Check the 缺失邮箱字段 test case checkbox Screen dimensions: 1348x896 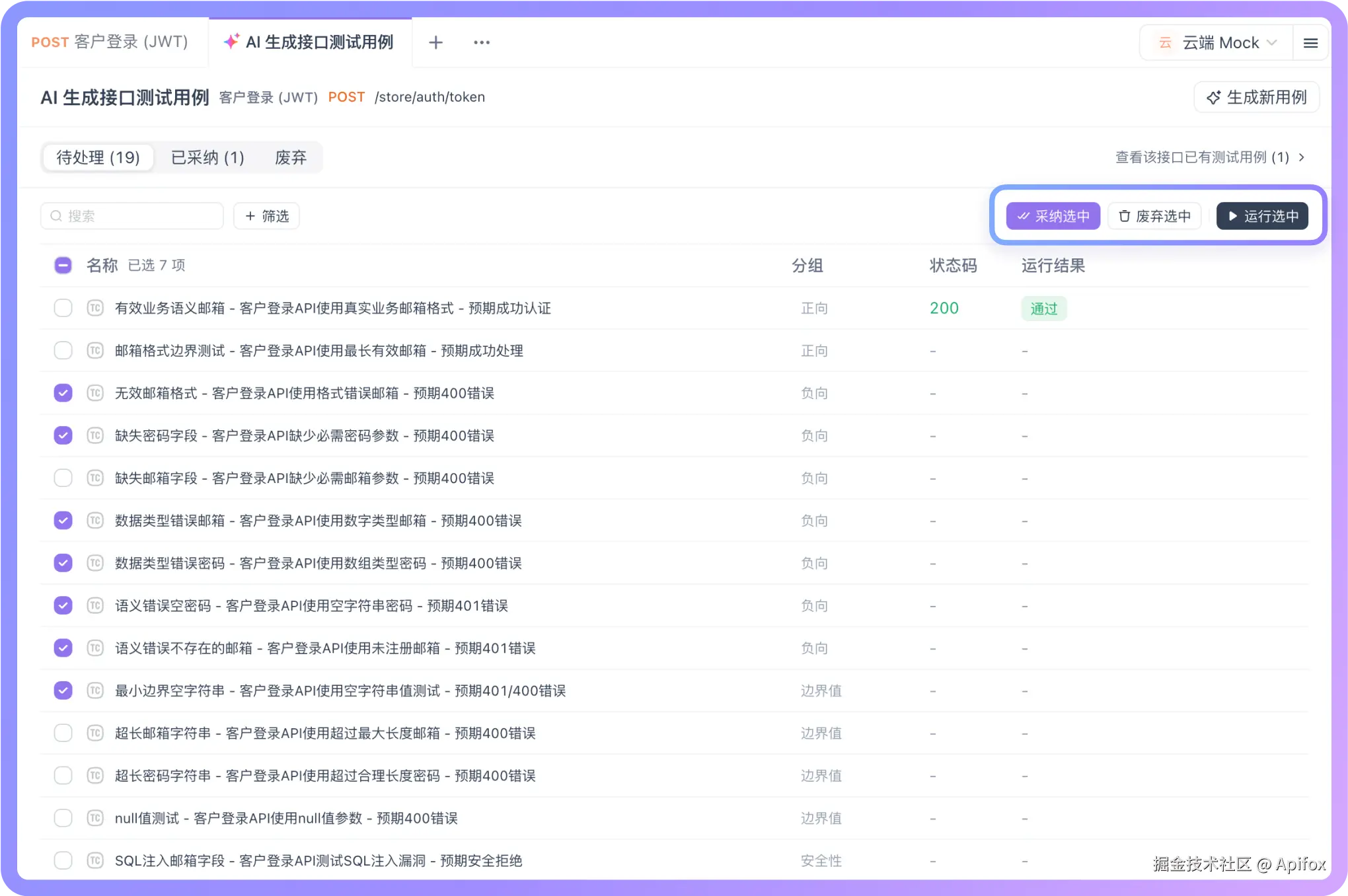tap(63, 478)
